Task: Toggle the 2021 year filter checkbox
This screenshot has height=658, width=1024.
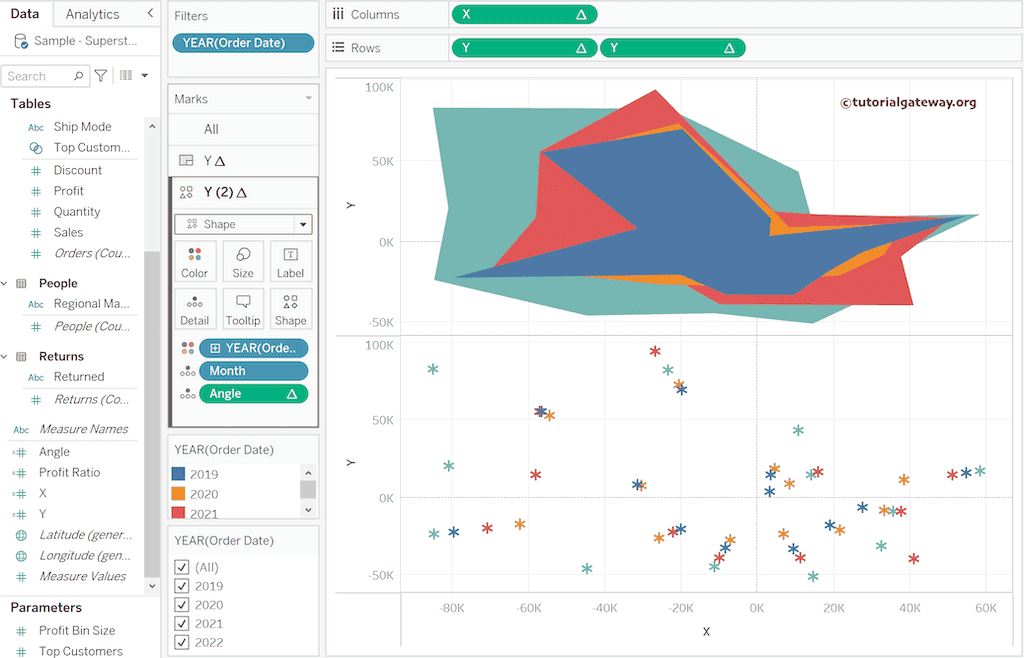Action: point(182,624)
